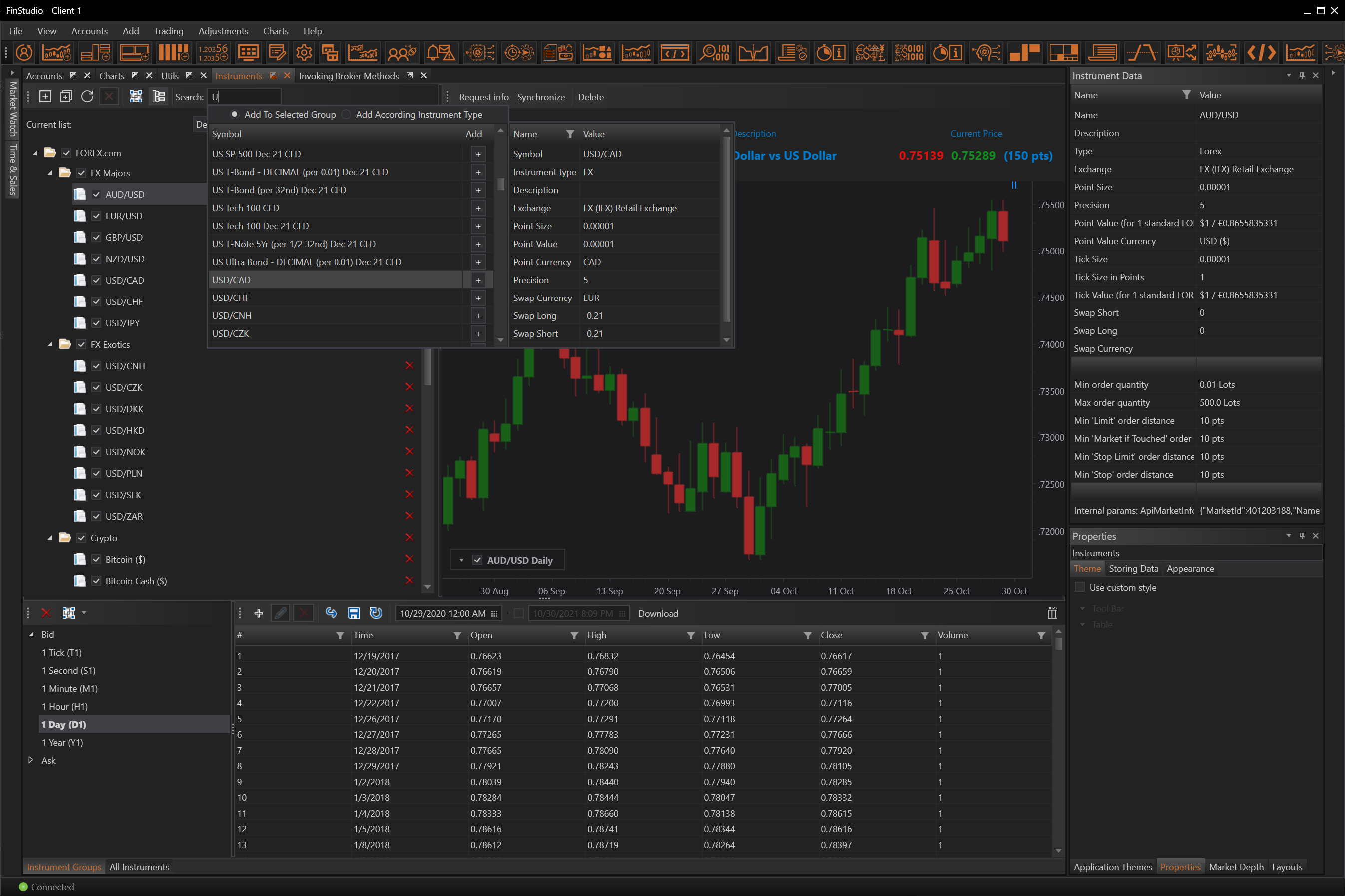This screenshot has height=896, width=1345.
Task: Click the add row plus icon above history table
Action: click(258, 613)
